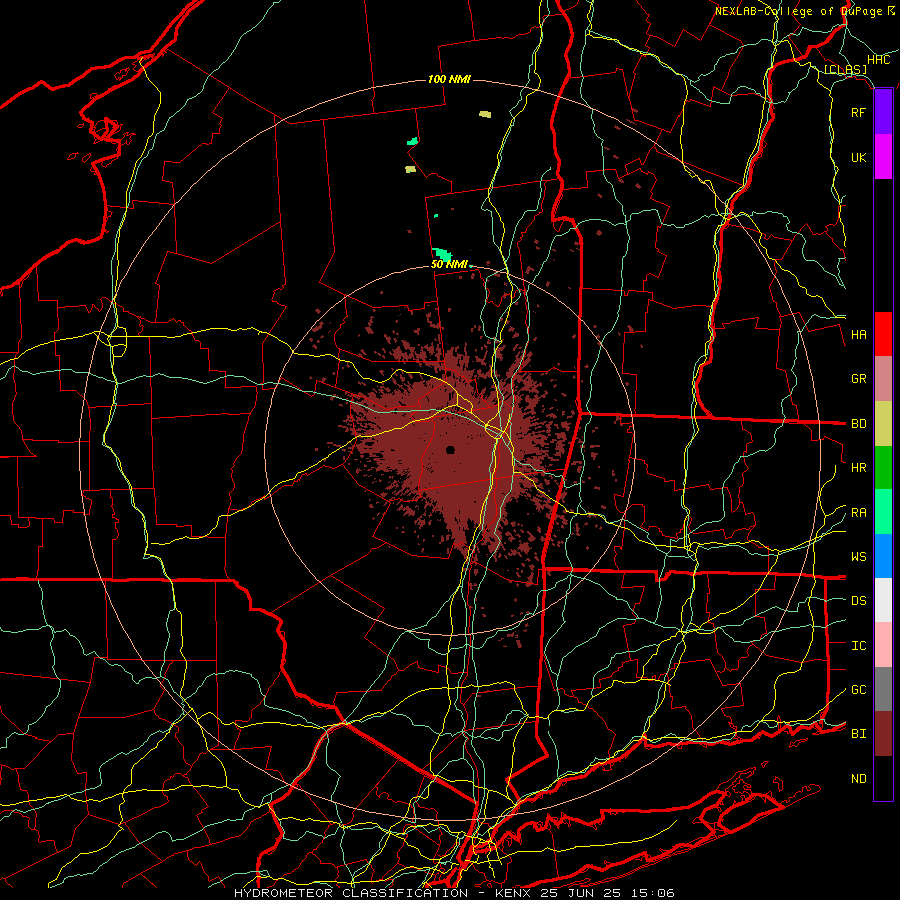Click the black radar site dot
The height and width of the screenshot is (900, 900).
point(450,449)
